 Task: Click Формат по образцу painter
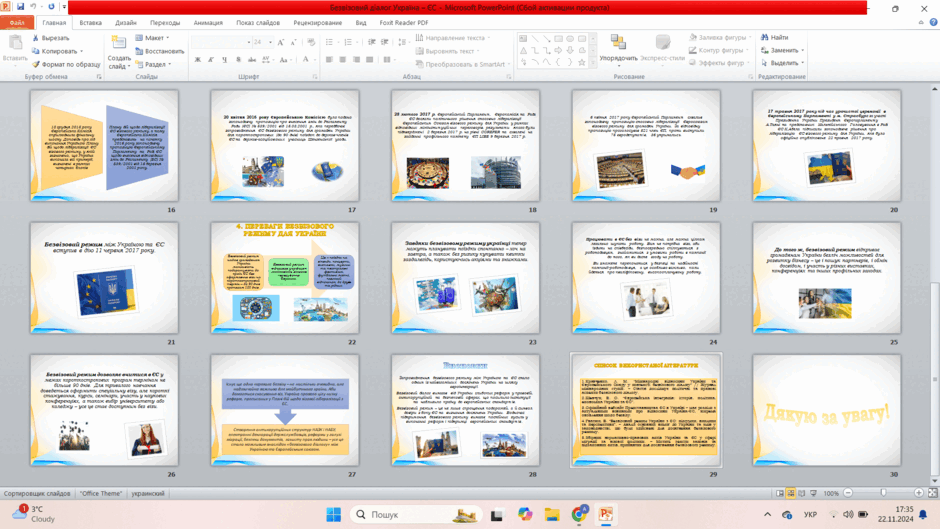(x=66, y=64)
